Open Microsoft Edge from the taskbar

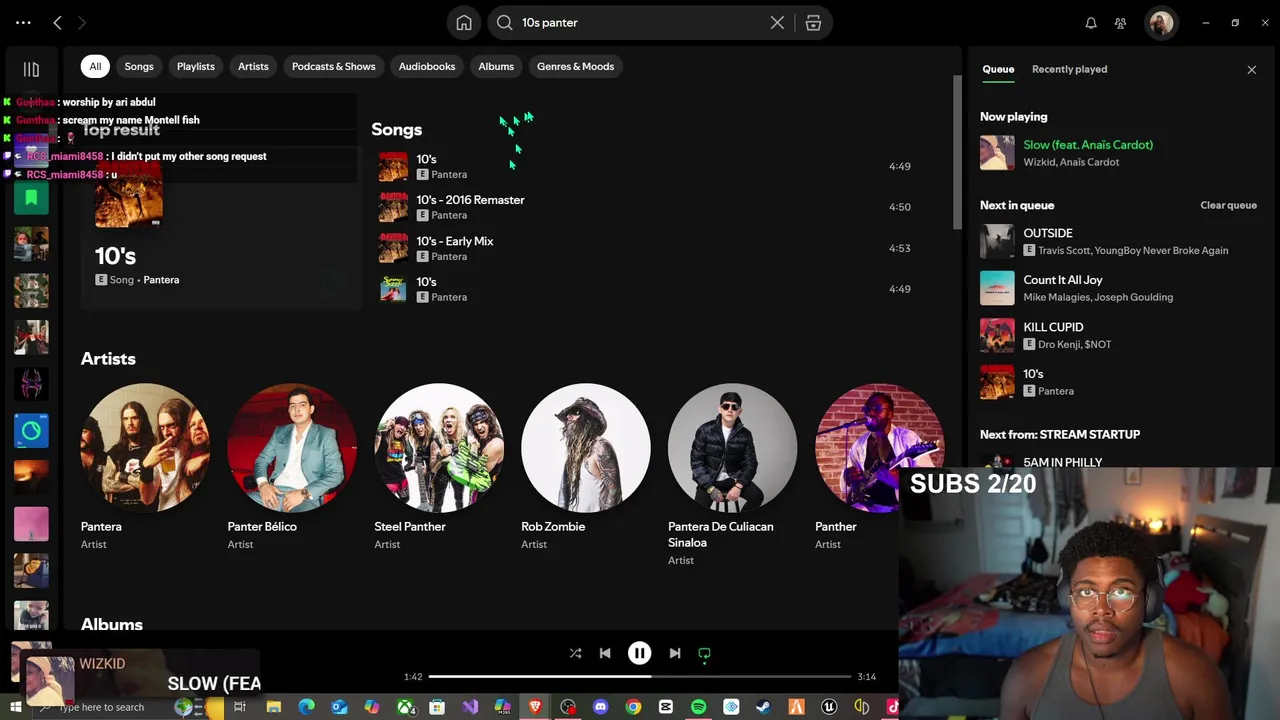306,707
